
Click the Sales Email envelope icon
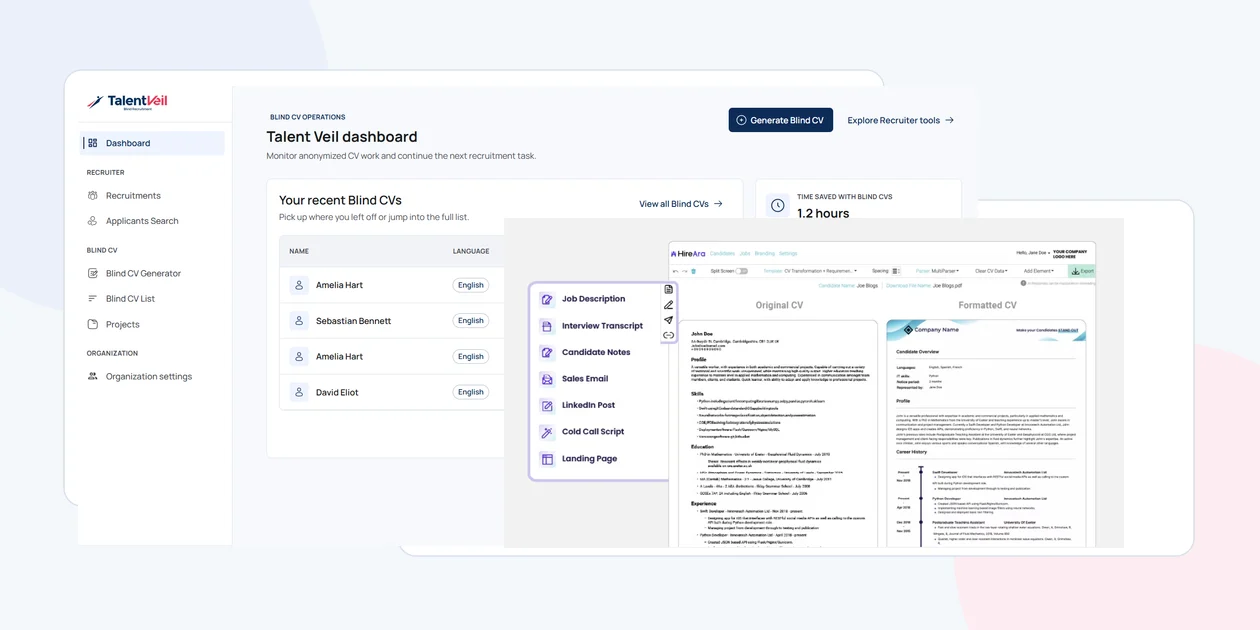(547, 379)
